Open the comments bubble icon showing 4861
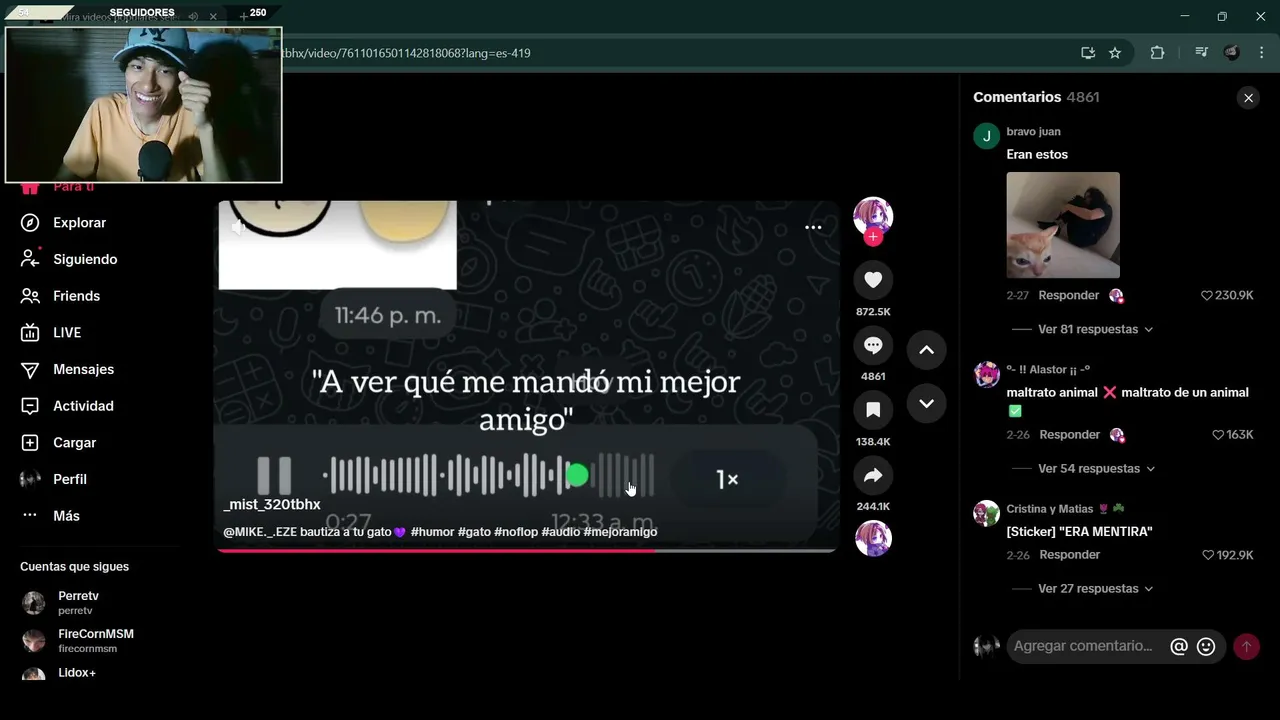The image size is (1280, 720). click(873, 345)
